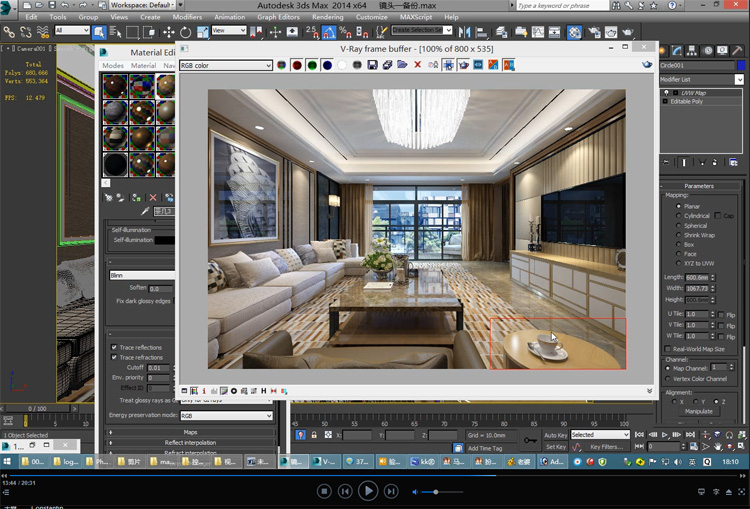Show red channel in V-Ray frame buffer
The image size is (750, 509).
297,65
